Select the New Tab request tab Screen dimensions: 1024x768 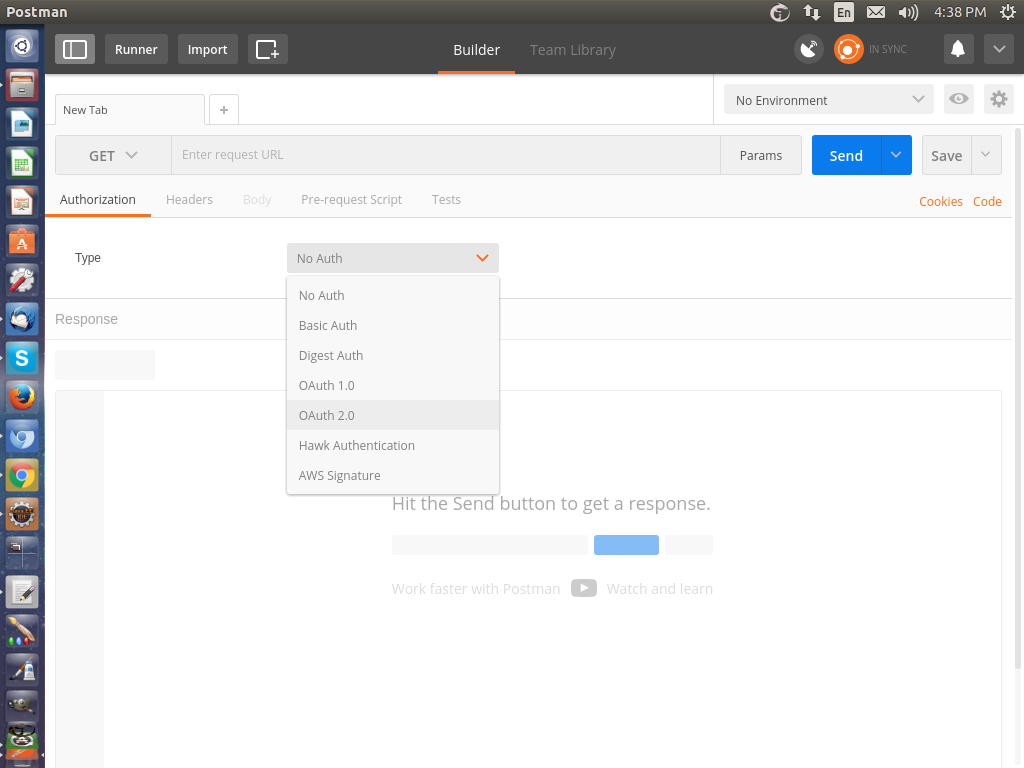click(x=129, y=110)
